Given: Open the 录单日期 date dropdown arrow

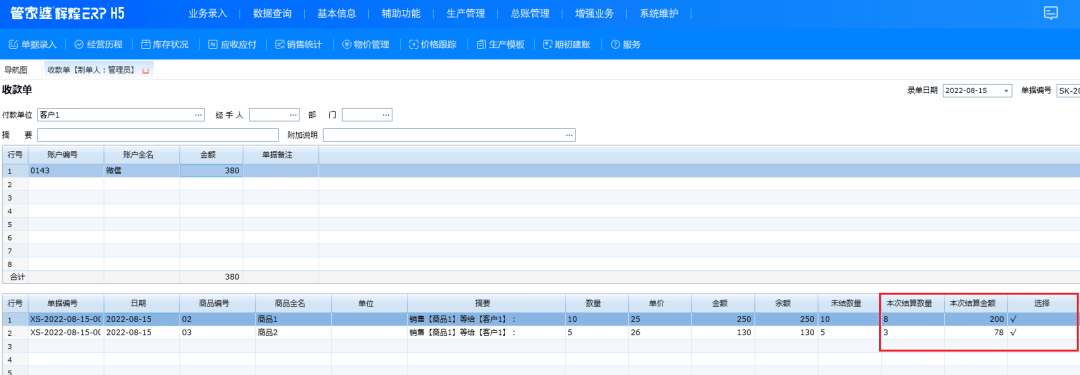Looking at the screenshot, I should click(x=1006, y=91).
